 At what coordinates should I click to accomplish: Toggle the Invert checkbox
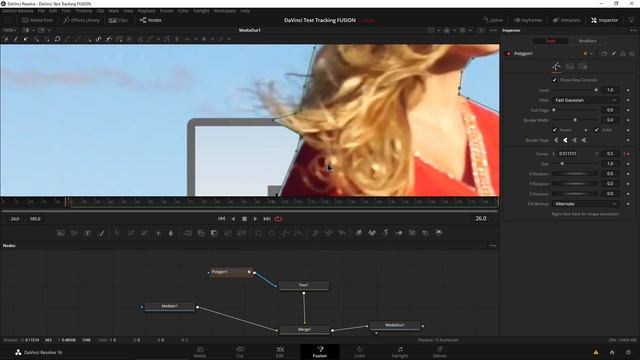[x=555, y=130]
